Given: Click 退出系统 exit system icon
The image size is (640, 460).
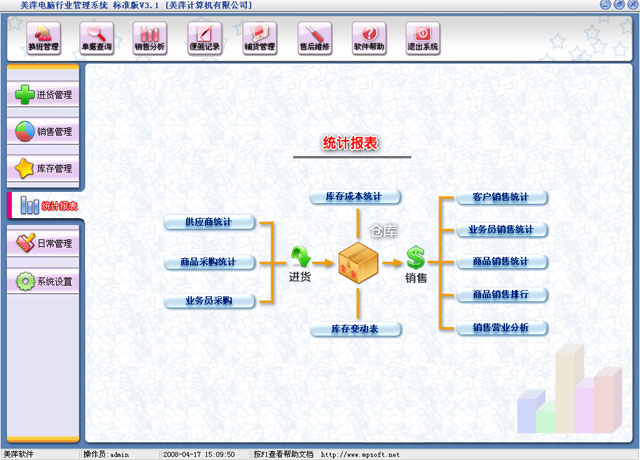Looking at the screenshot, I should click(x=422, y=38).
